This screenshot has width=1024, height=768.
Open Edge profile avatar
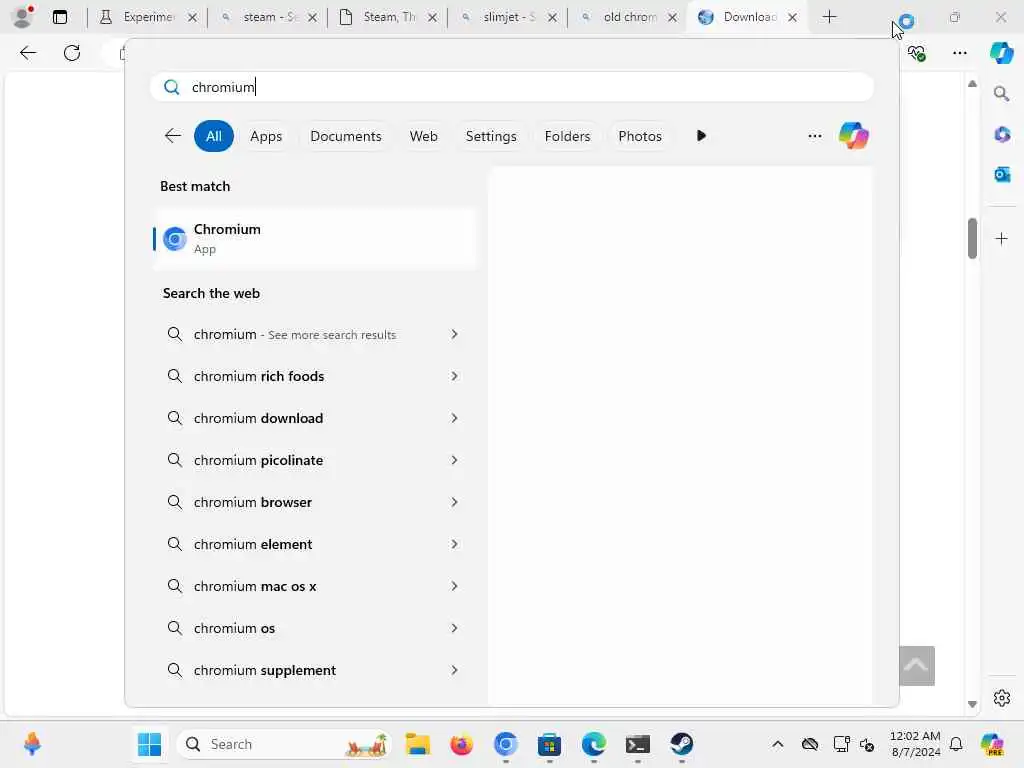point(22,17)
